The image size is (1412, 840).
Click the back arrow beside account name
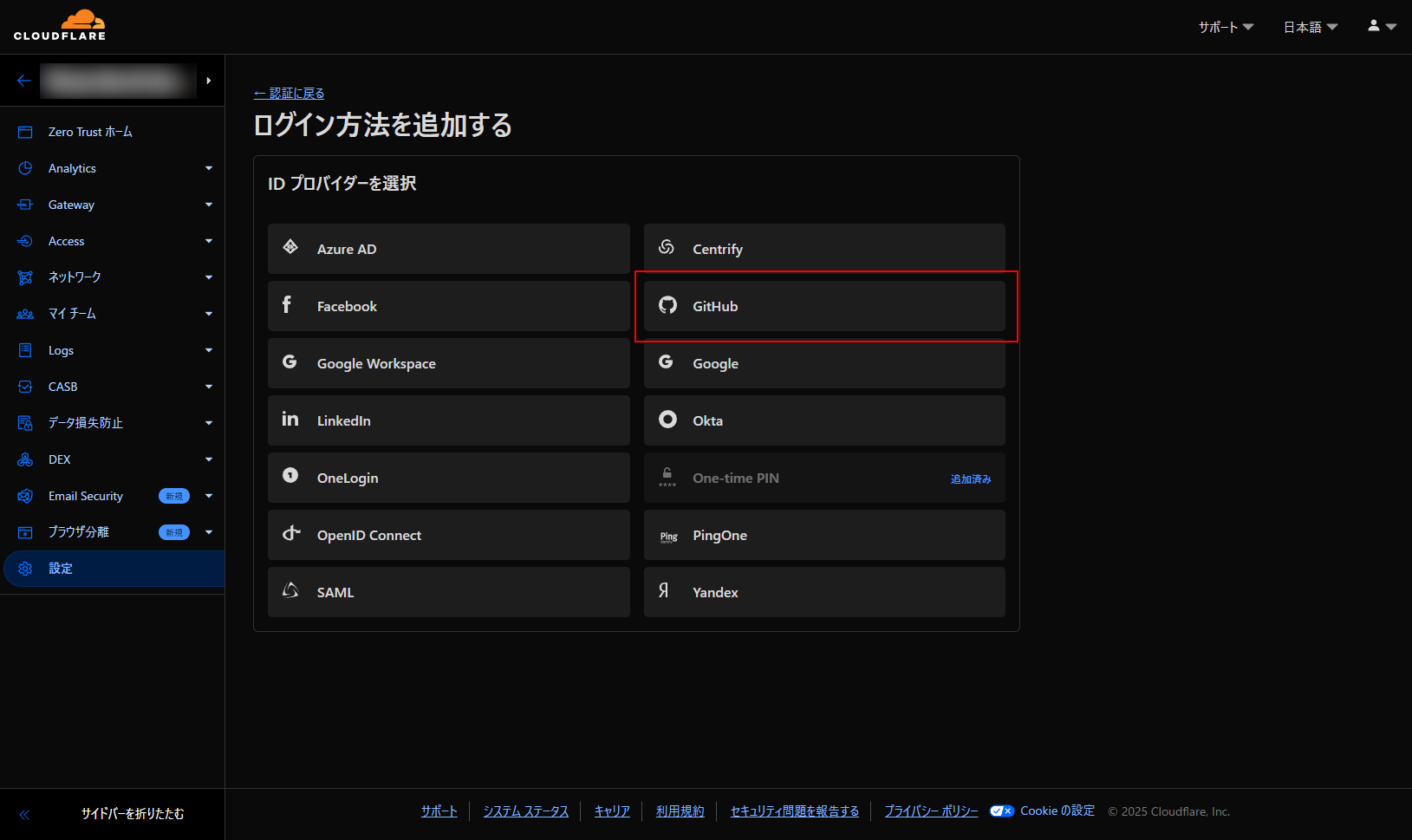click(x=24, y=81)
